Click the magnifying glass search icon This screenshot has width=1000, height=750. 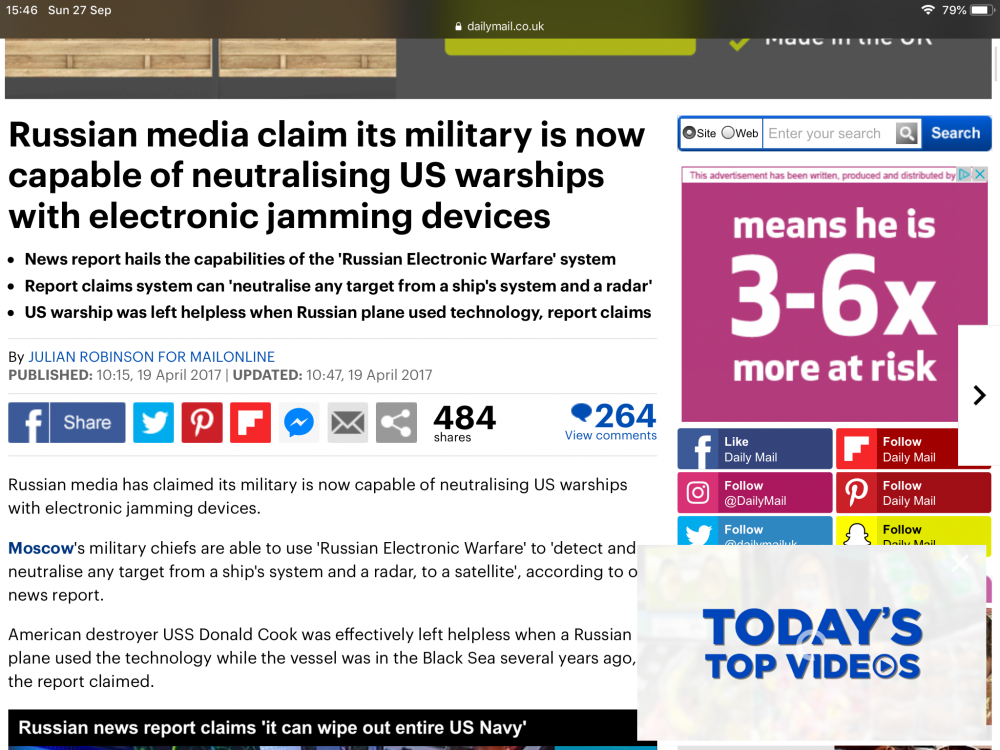click(x=906, y=133)
